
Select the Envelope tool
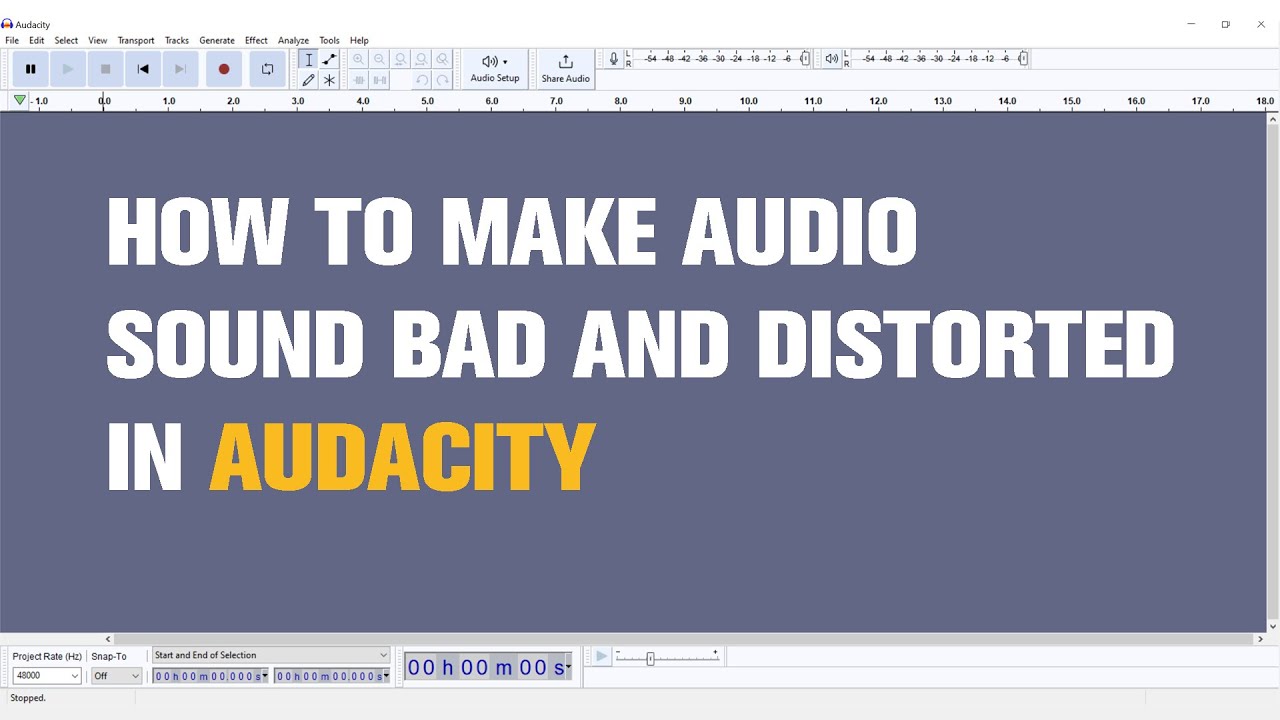point(329,60)
